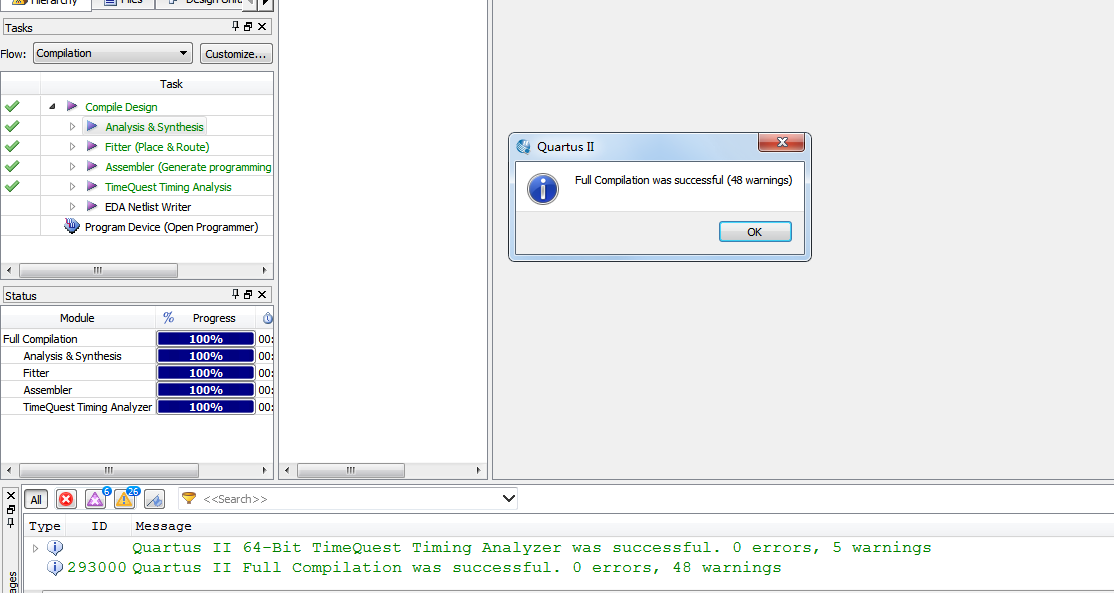
Task: Select TimeQuest Timing Analysis label
Action: (168, 187)
